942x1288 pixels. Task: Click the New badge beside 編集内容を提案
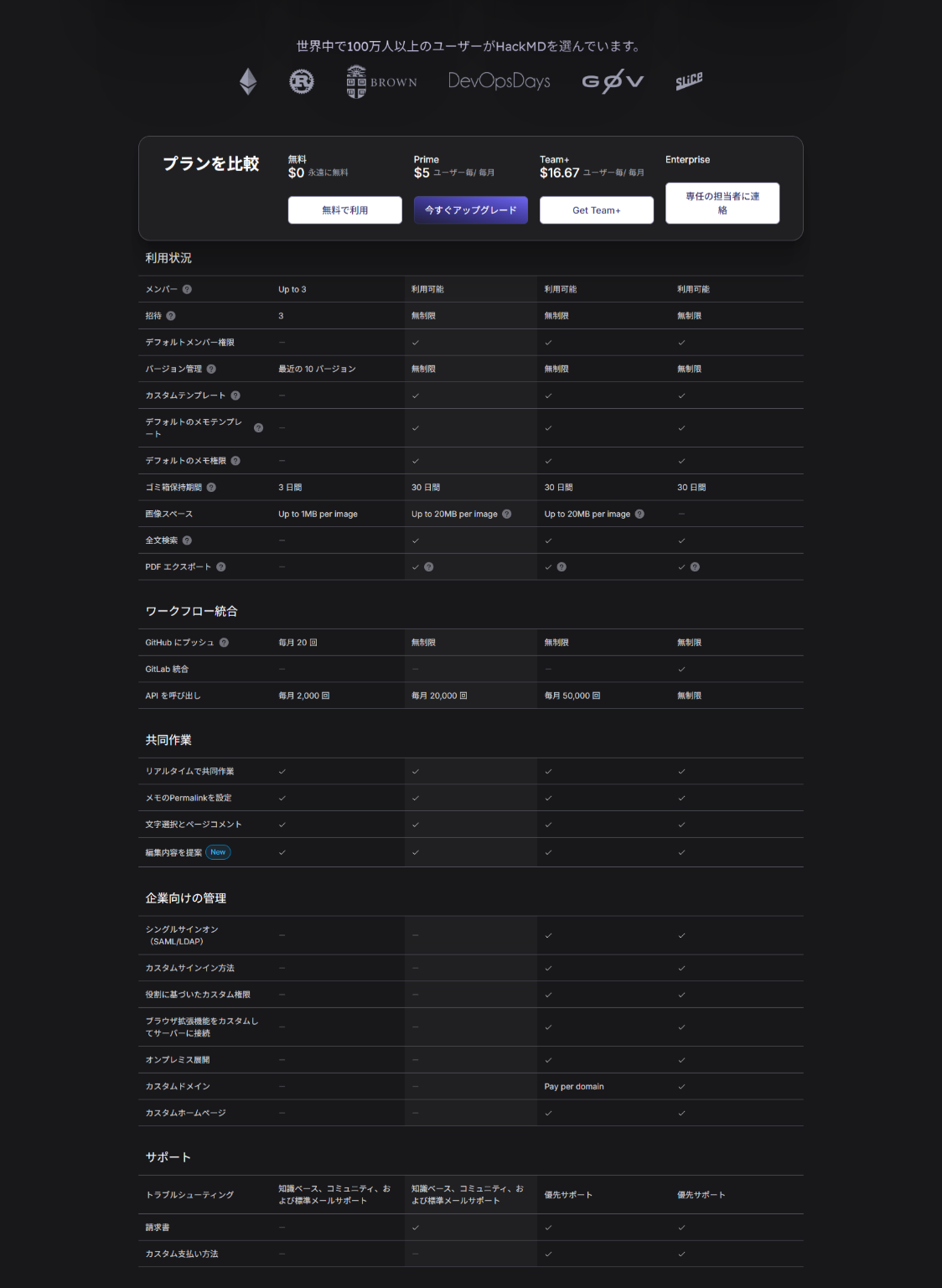(218, 852)
